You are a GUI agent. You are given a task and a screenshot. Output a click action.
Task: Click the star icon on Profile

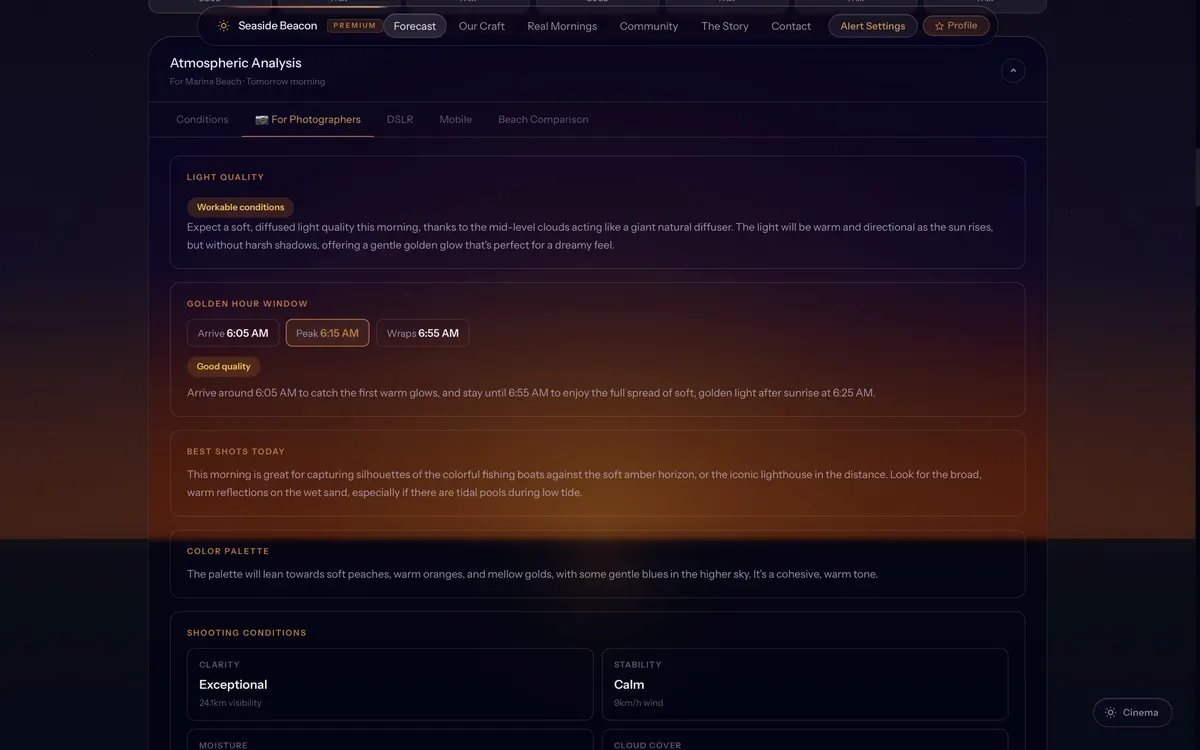939,26
